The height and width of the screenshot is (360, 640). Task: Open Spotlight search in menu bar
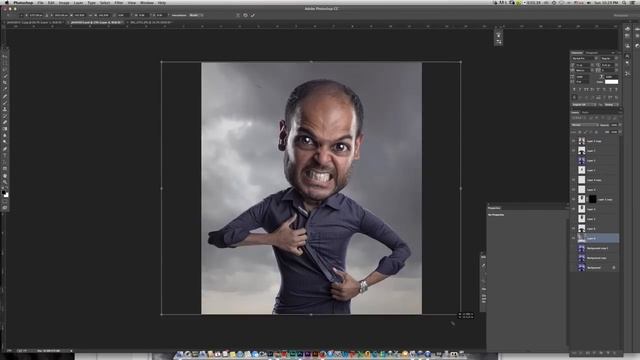624,2
